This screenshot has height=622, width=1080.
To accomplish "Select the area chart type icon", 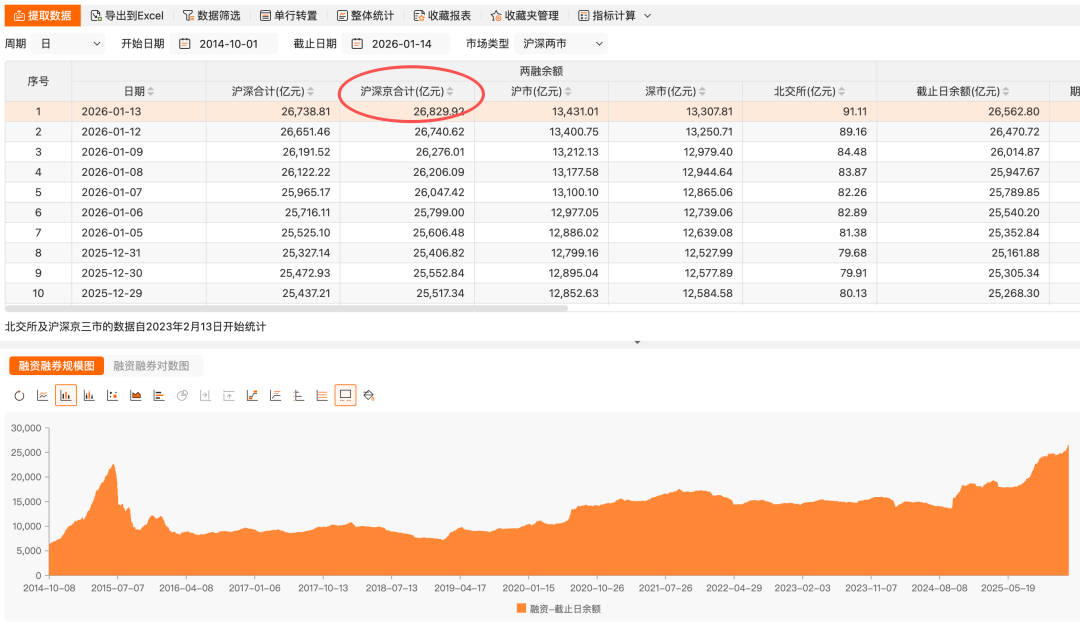I will pyautogui.click(x=136, y=395).
